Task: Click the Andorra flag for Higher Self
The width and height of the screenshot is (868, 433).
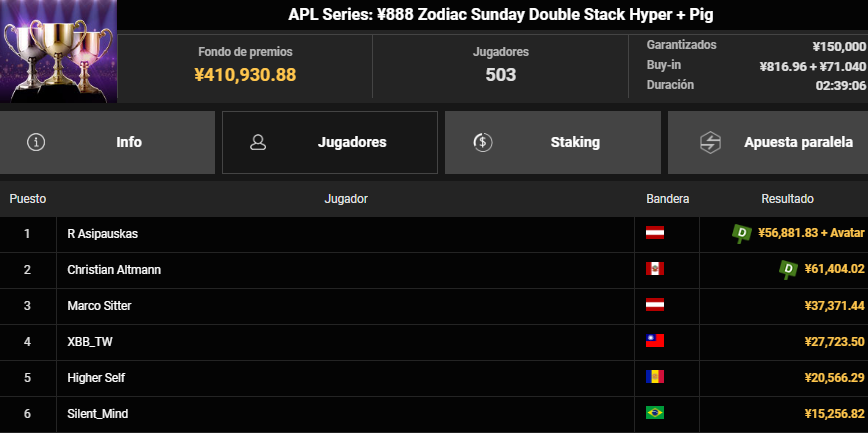Action: 655,377
